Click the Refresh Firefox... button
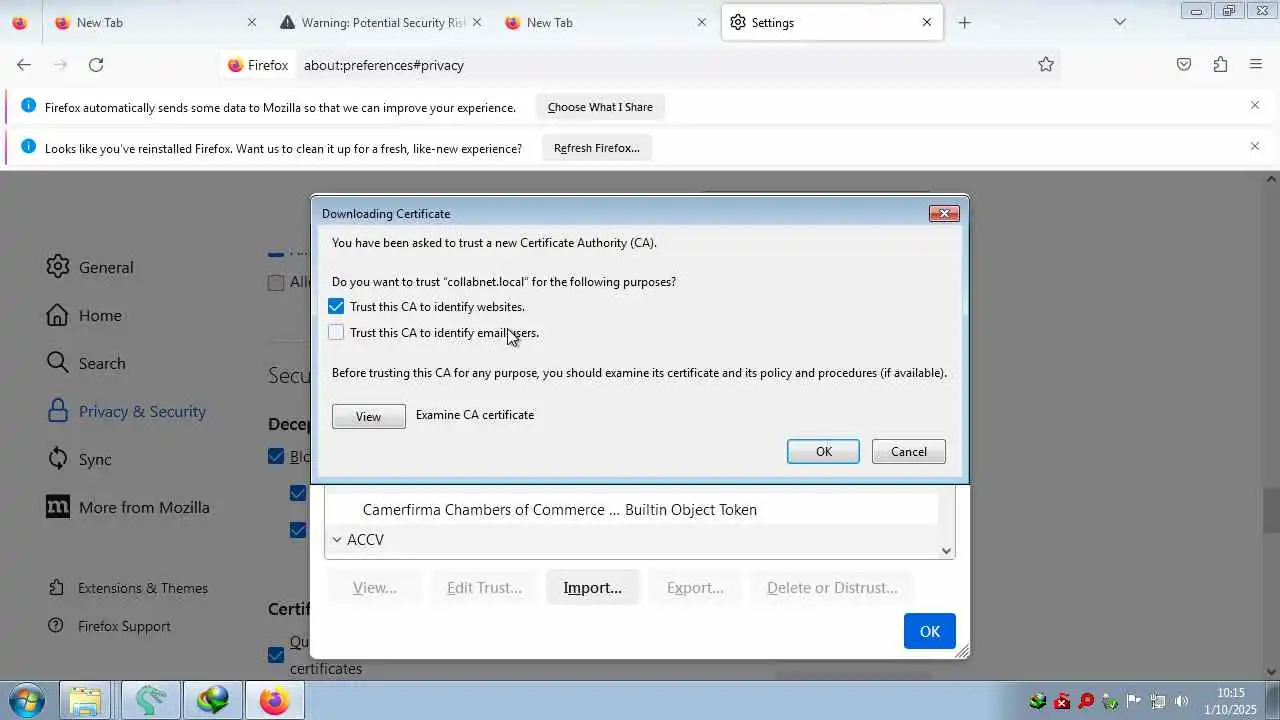The width and height of the screenshot is (1280, 720). coord(597,148)
